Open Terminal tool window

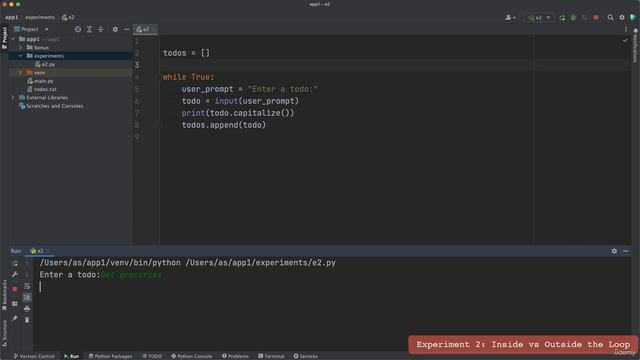271,356
